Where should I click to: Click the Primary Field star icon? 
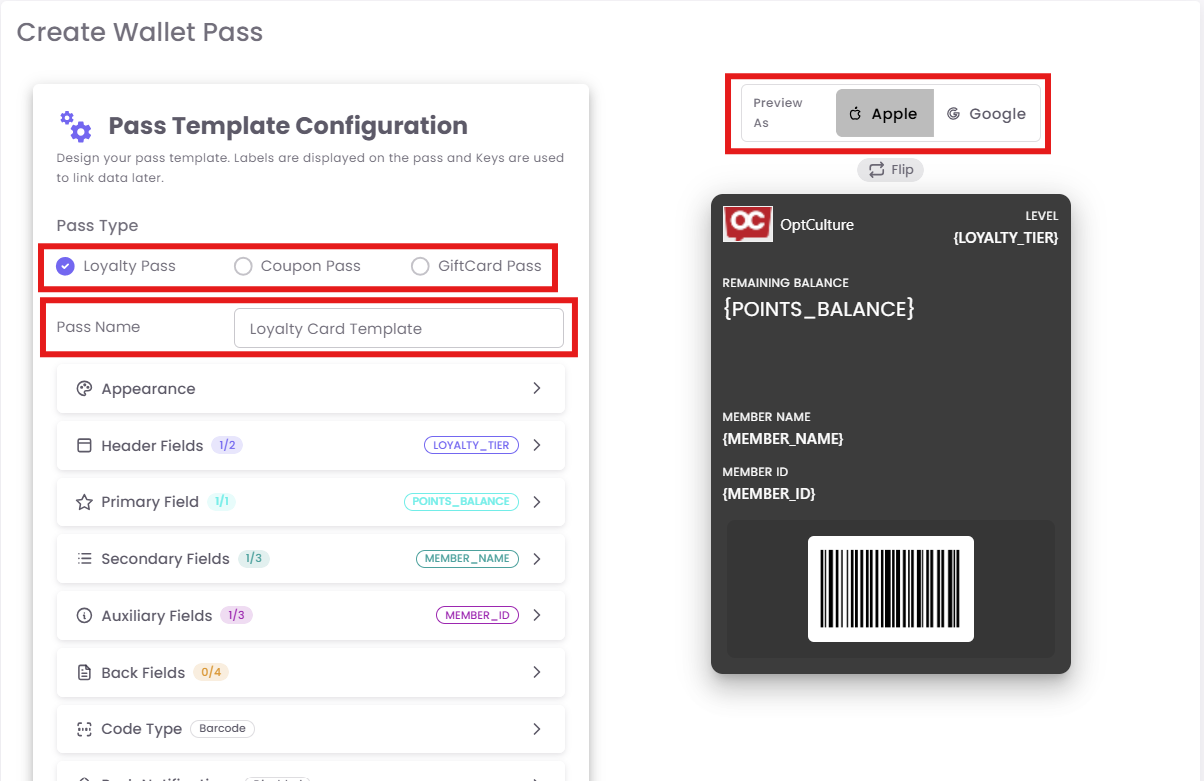[84, 502]
